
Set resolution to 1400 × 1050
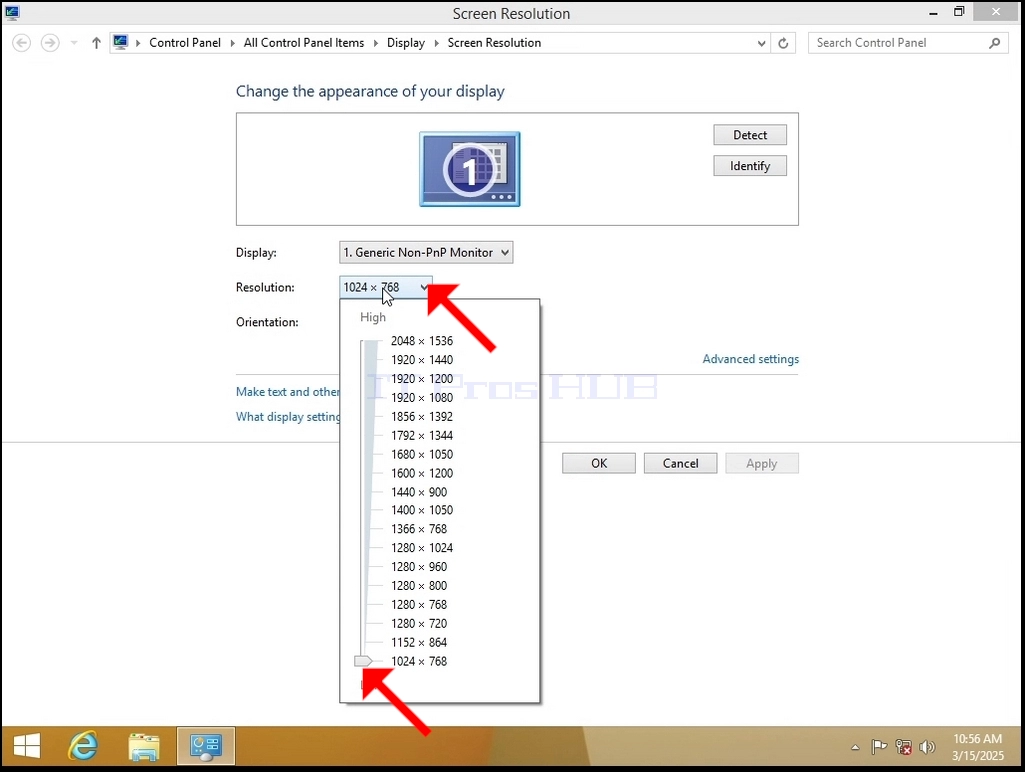click(422, 510)
